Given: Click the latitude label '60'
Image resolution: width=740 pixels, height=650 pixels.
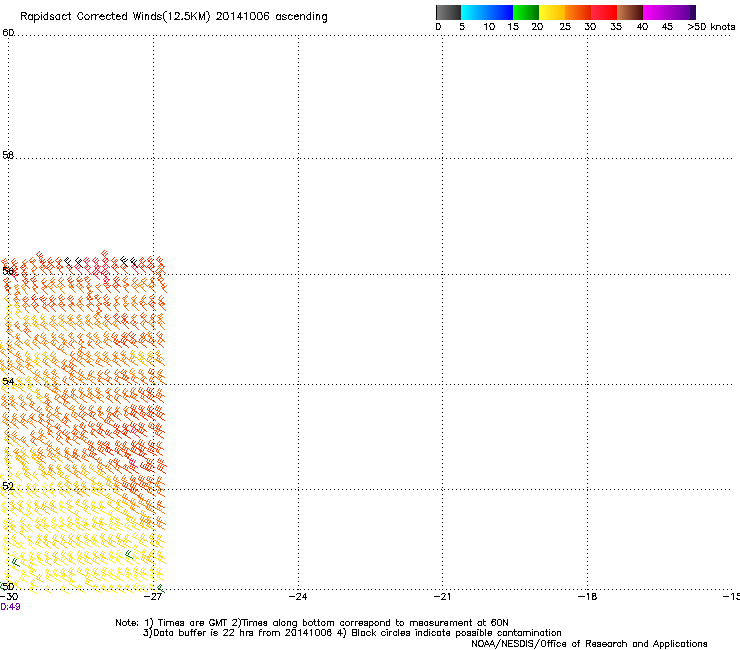Looking at the screenshot, I should coord(8,33).
